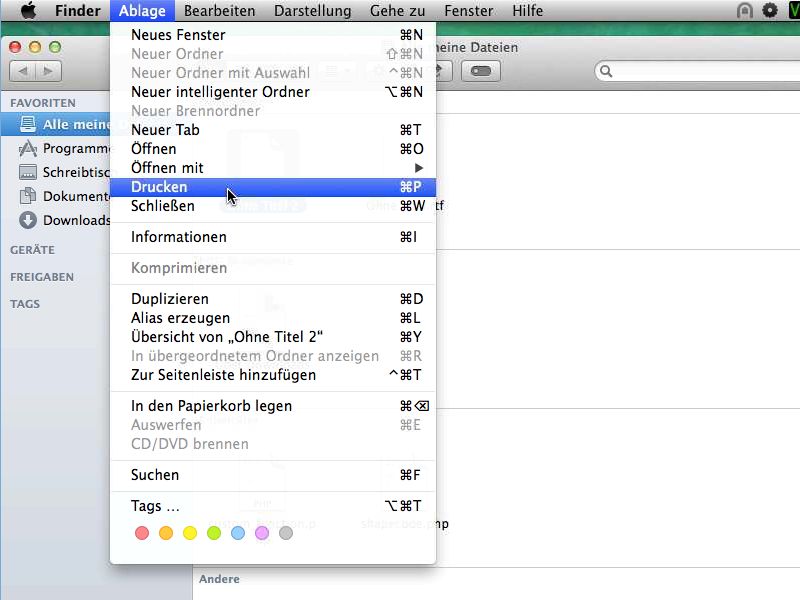Apply the blue tag color
Viewport: 800px width, 600px height.
(x=238, y=534)
